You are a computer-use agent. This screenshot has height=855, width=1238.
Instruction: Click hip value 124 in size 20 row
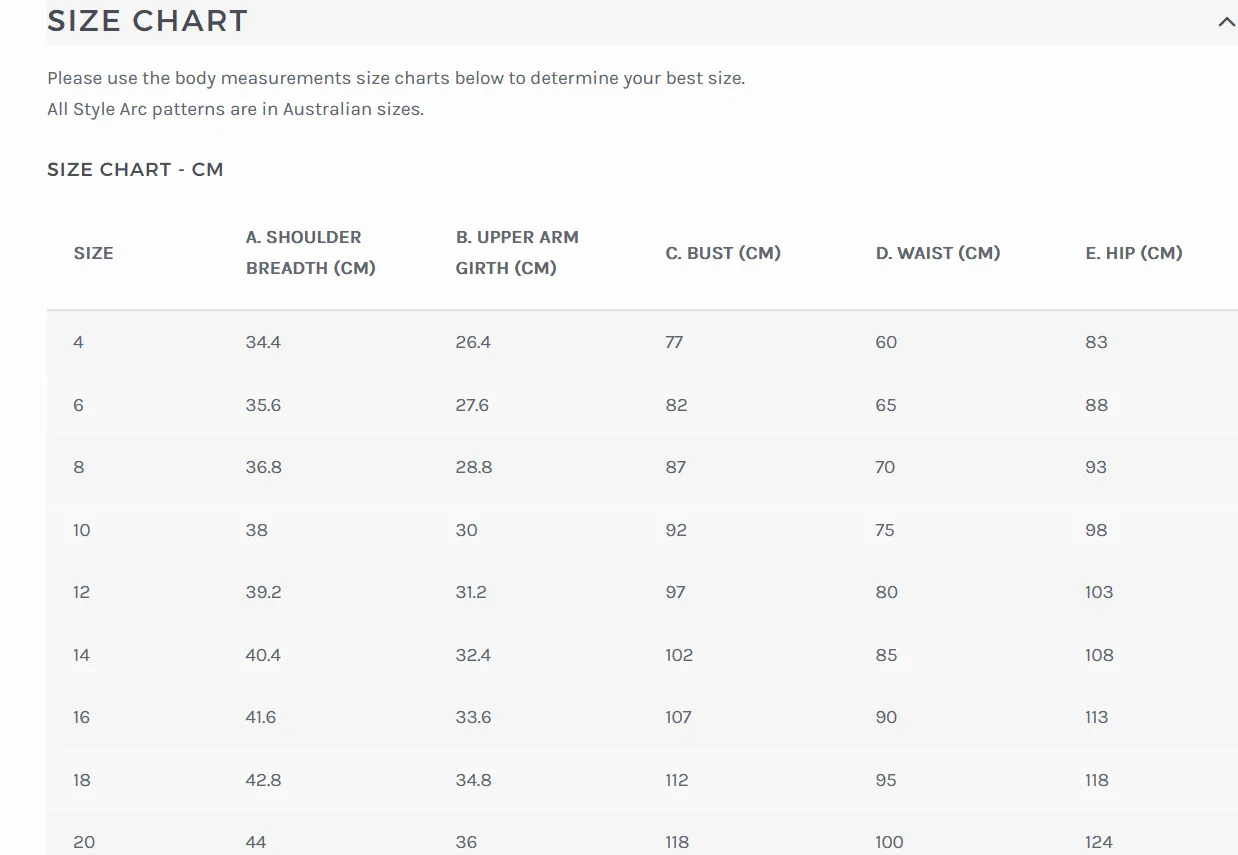[1099, 842]
